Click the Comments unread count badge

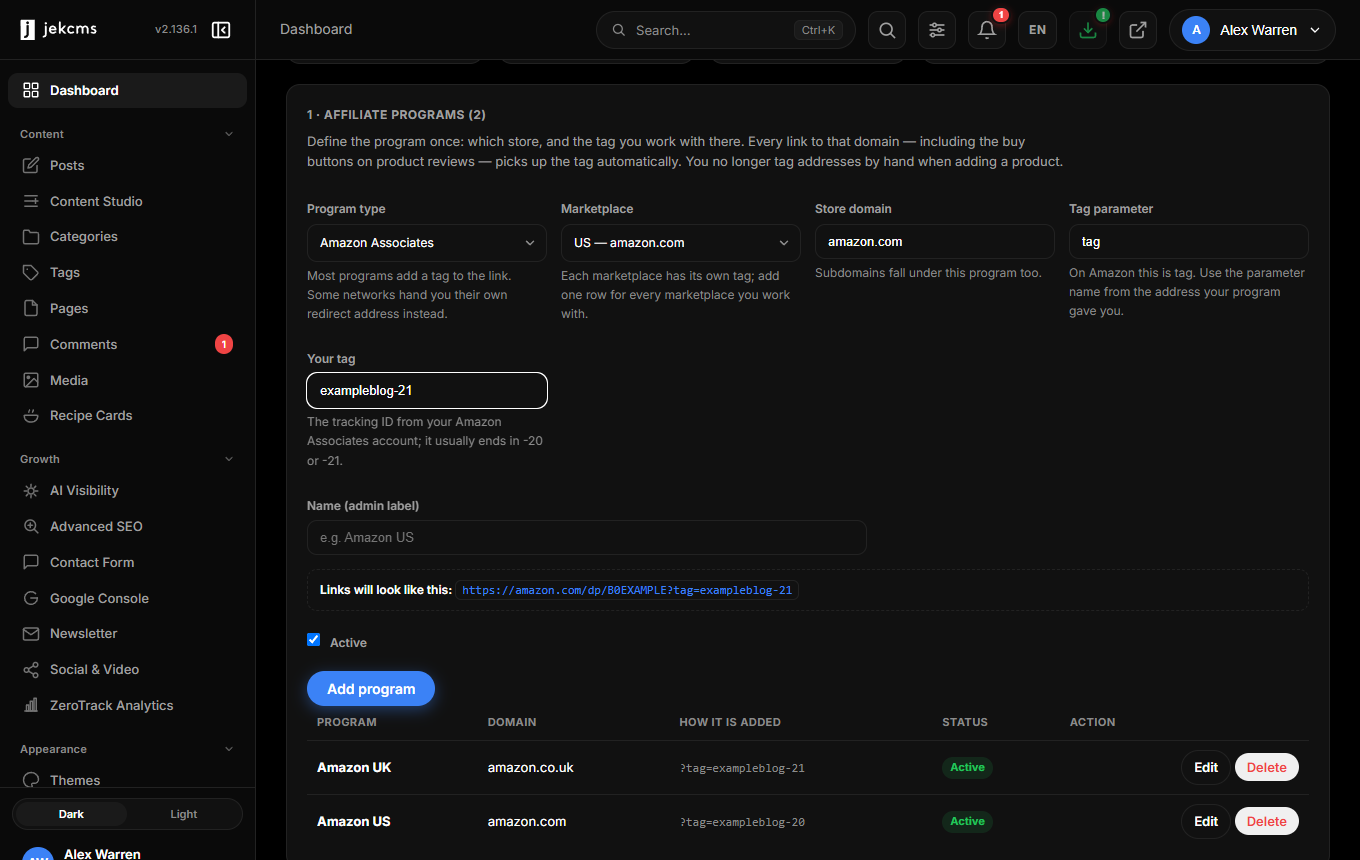point(224,344)
